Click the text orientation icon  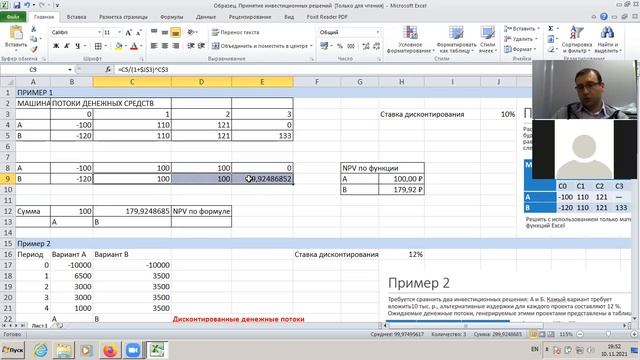(191, 32)
